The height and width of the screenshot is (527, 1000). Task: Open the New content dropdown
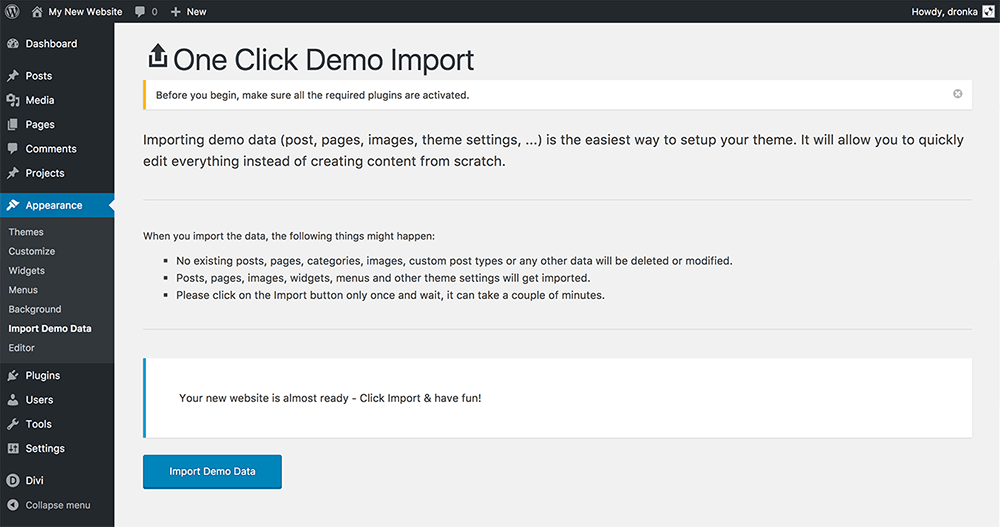pos(189,11)
